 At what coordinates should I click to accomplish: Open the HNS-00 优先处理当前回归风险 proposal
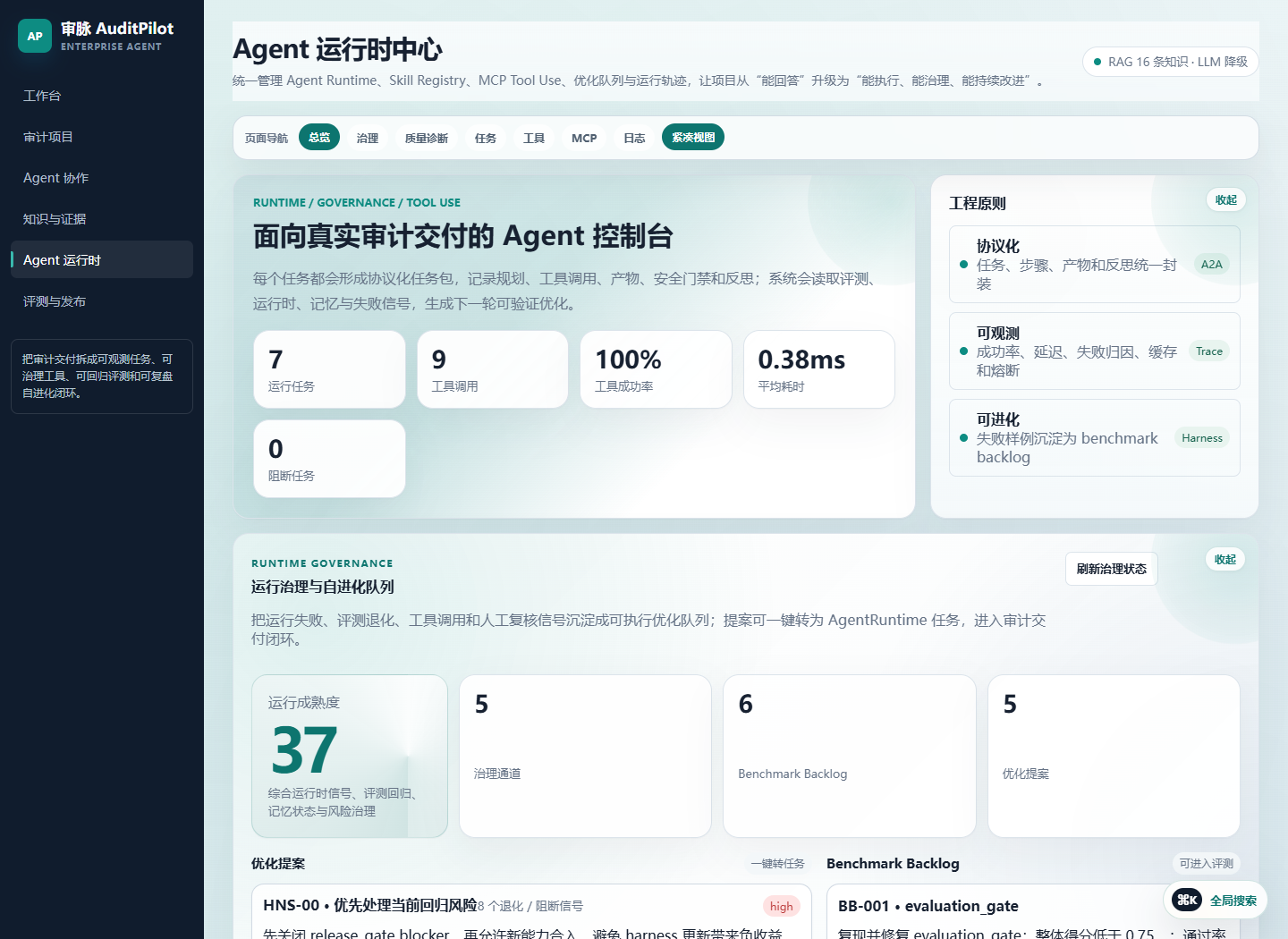(531, 912)
